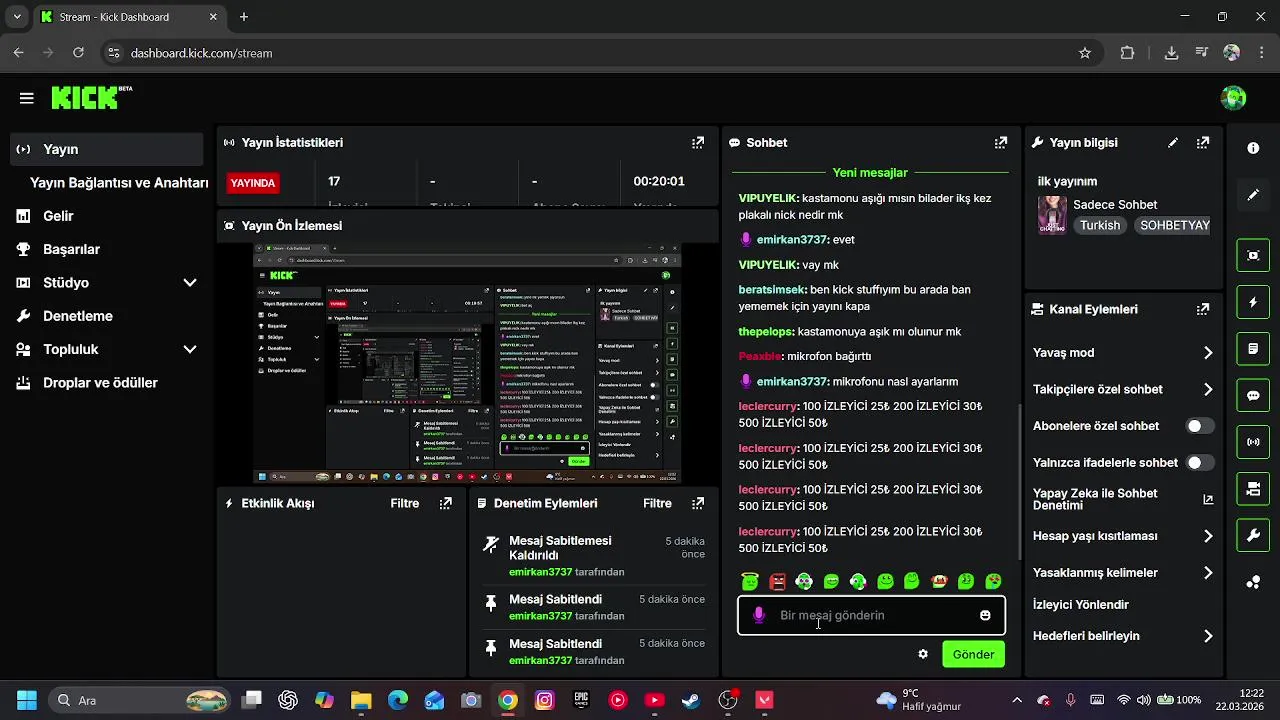Expand the Stüdyo sidebar section
Image resolution: width=1280 pixels, height=720 pixels.
(190, 283)
